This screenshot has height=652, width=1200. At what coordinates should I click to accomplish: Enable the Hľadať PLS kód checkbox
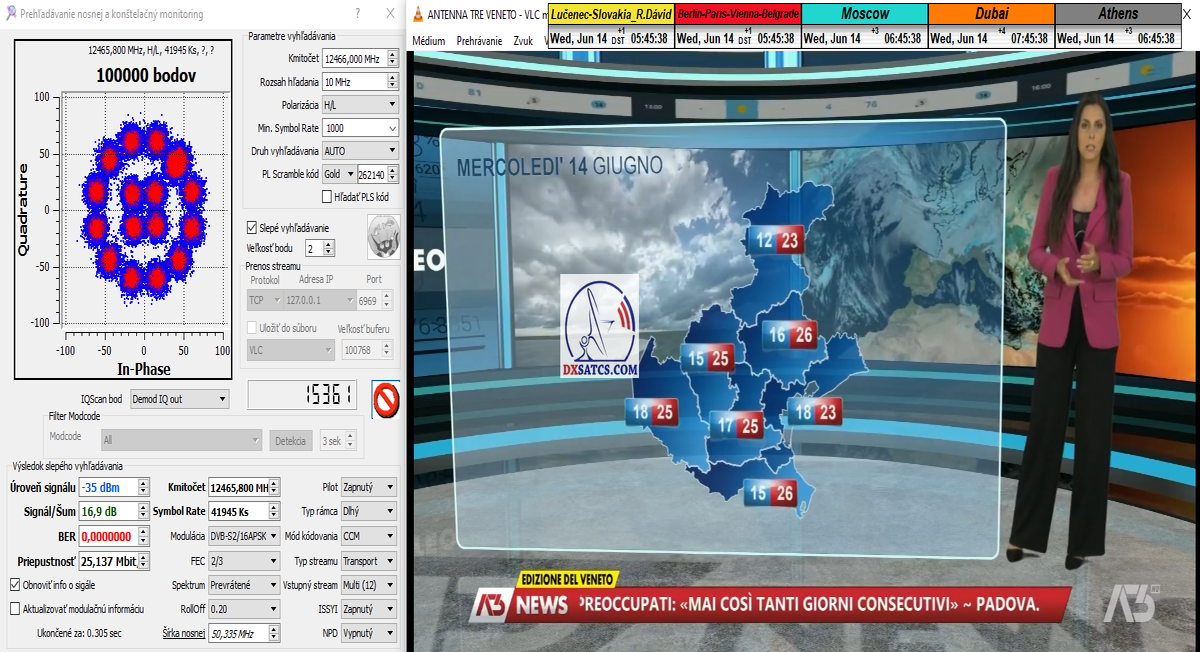click(x=327, y=197)
